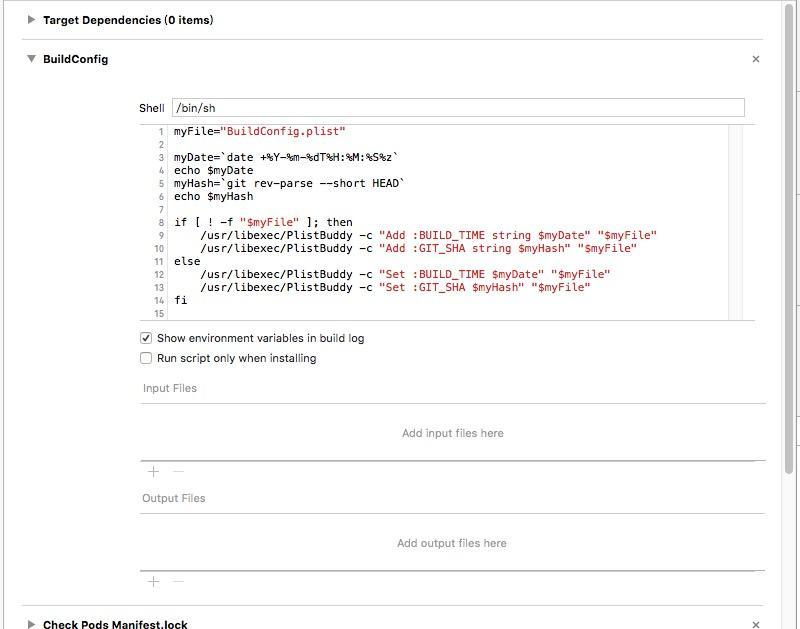This screenshot has height=629, width=800.
Task: Click the Check Pods Manifest.lock title
Action: click(115, 624)
